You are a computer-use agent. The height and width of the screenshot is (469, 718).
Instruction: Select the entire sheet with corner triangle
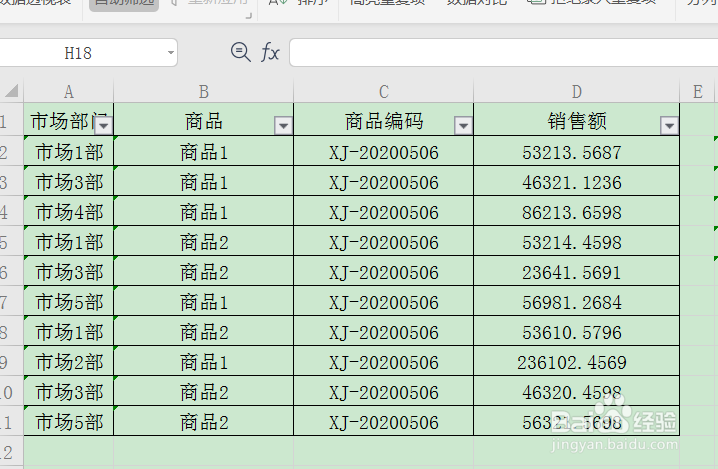pos(11,91)
